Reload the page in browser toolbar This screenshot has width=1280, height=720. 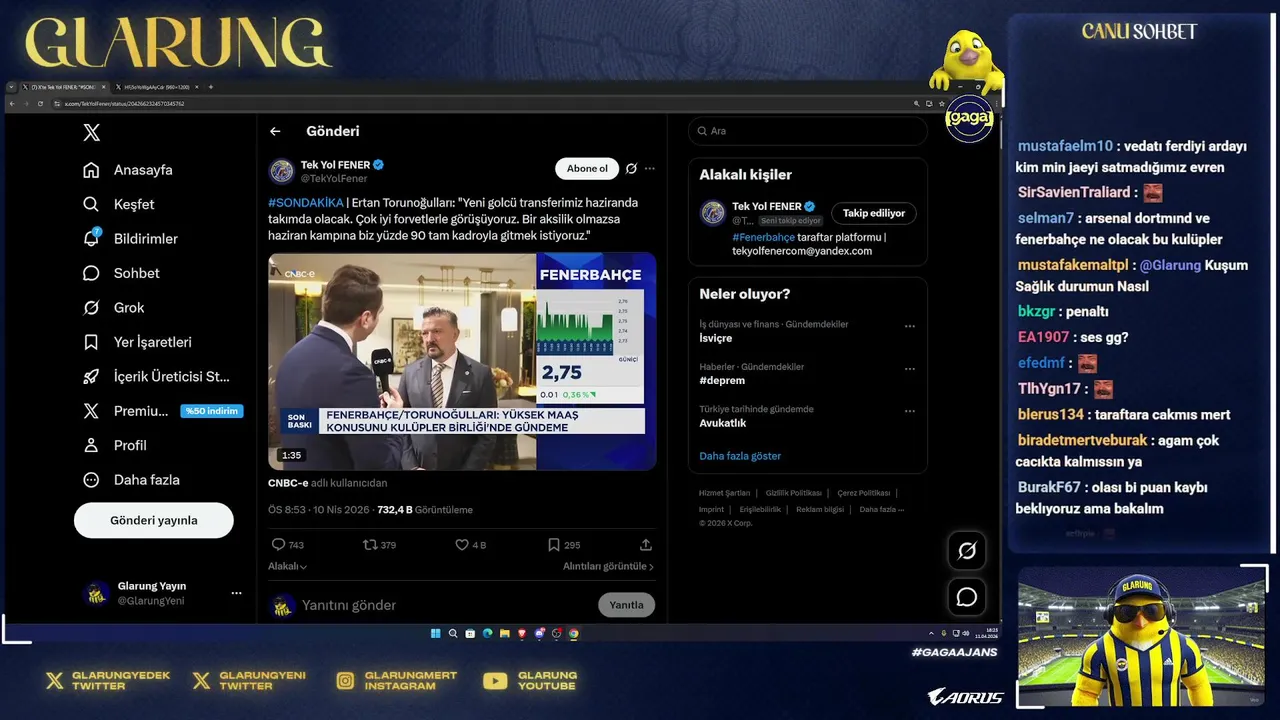click(40, 103)
